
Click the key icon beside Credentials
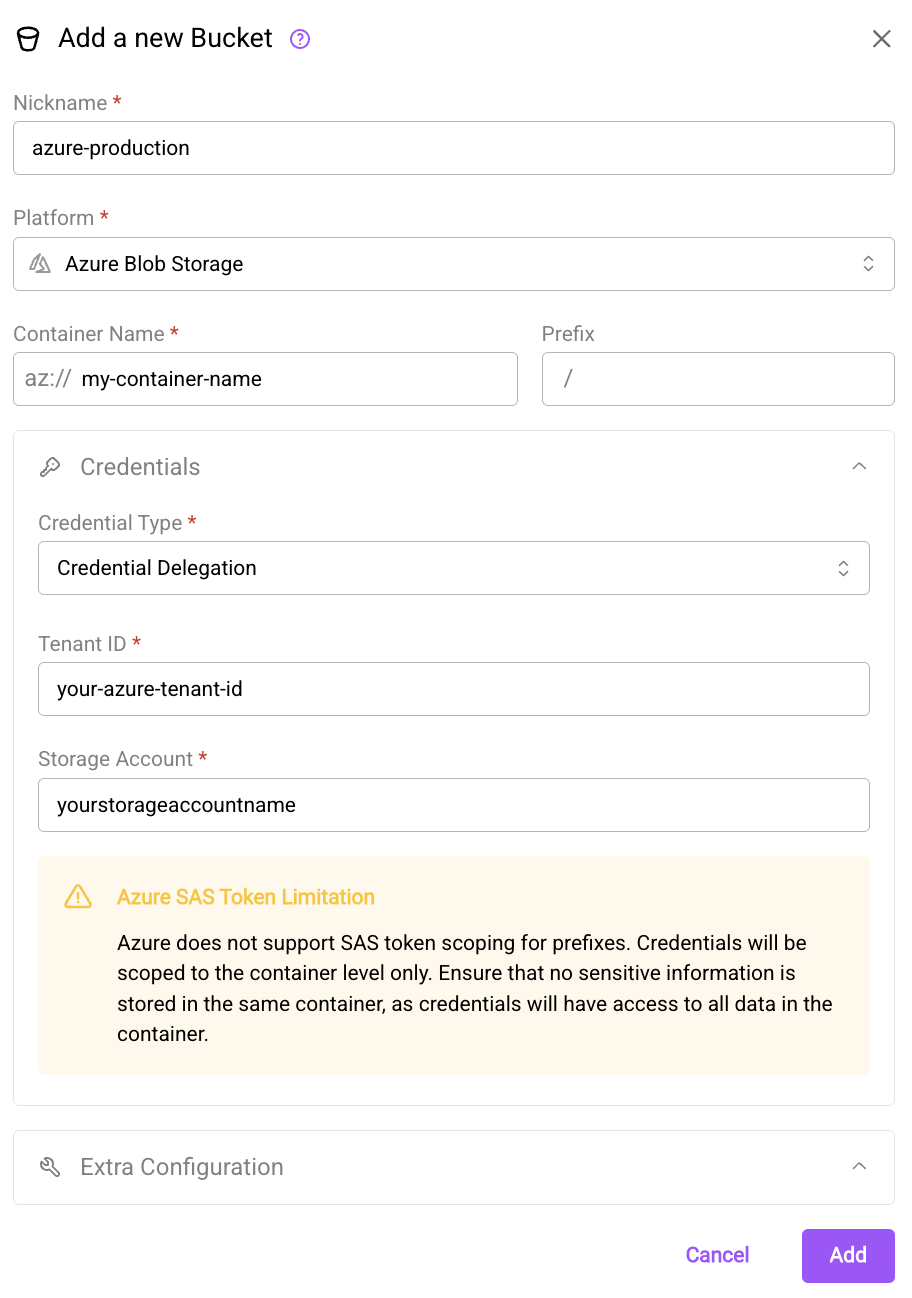click(50, 466)
